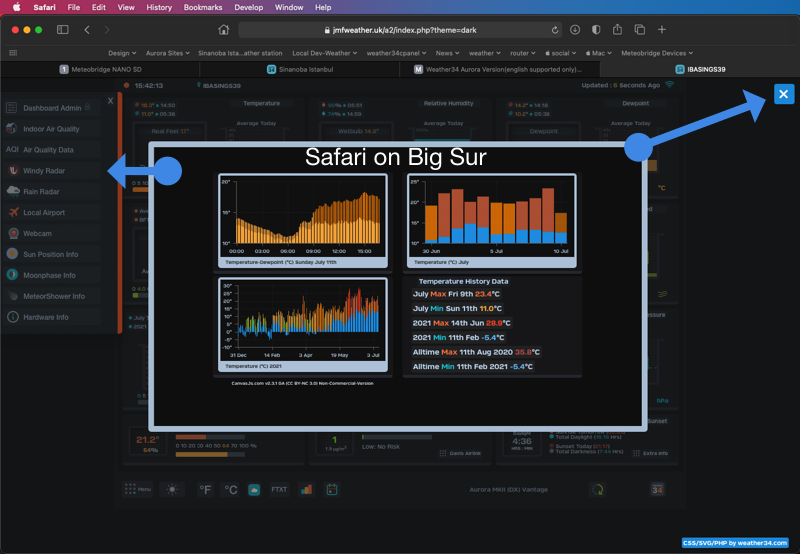Screen dimensions: 800x554
Task: Click the weather34 '34' logo icon
Action: pyautogui.click(x=657, y=489)
